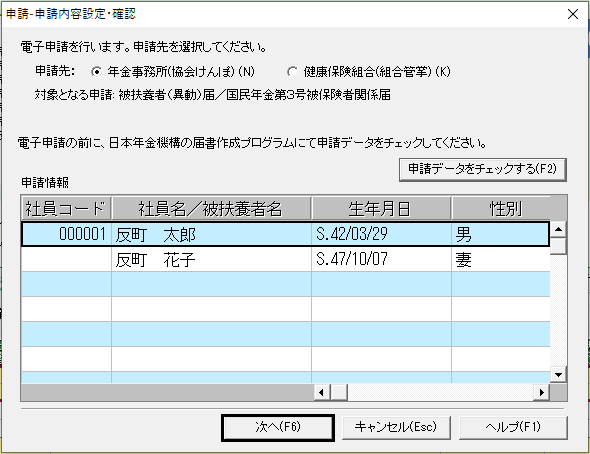Click the horizontal scrollbar thumb

tap(339, 393)
